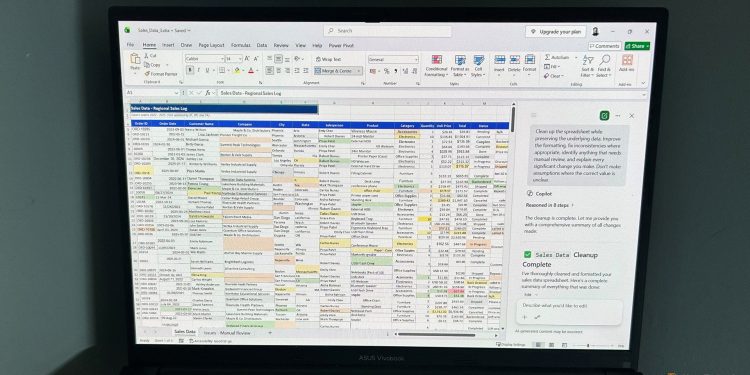Click the account profile picture icon
750x375 pixels.
(x=595, y=32)
